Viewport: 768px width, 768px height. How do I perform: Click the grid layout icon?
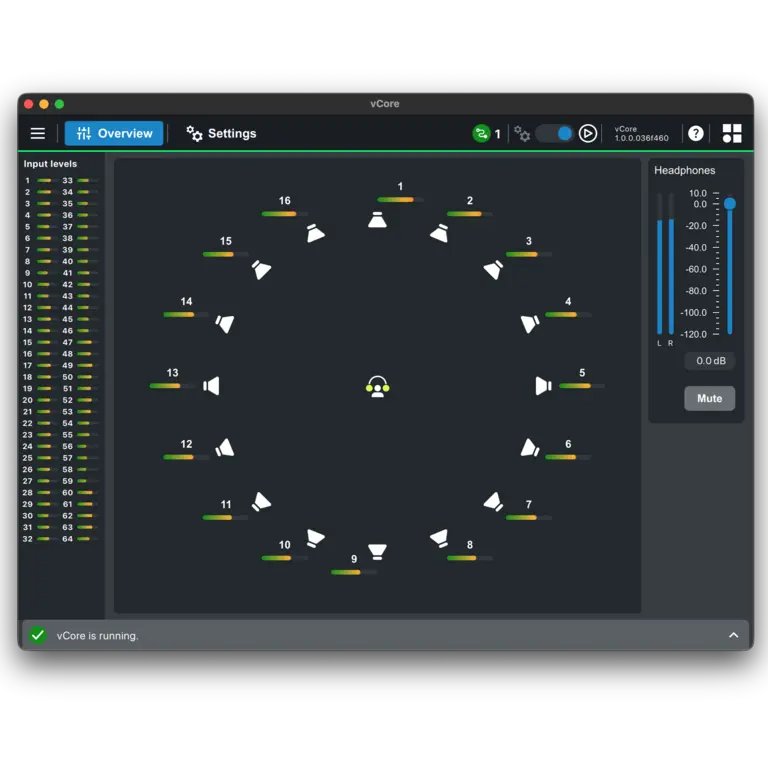click(732, 133)
